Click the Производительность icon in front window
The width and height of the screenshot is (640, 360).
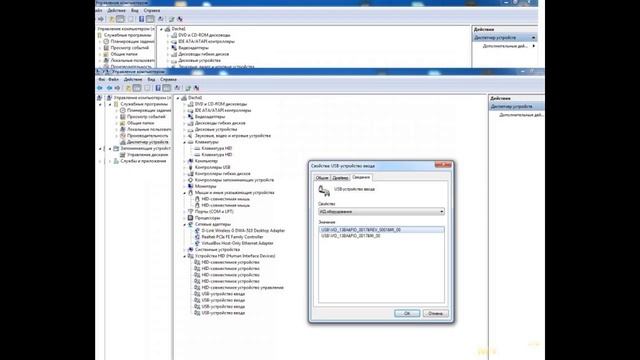122,136
